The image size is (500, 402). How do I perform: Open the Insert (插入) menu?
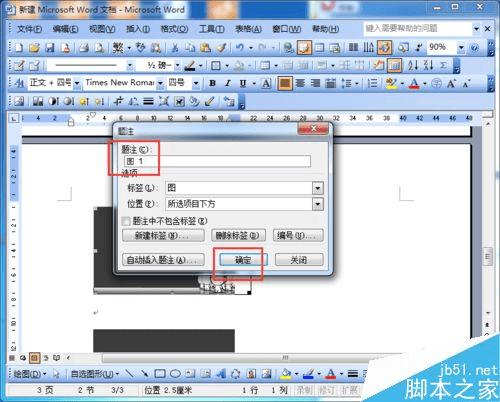(x=138, y=29)
